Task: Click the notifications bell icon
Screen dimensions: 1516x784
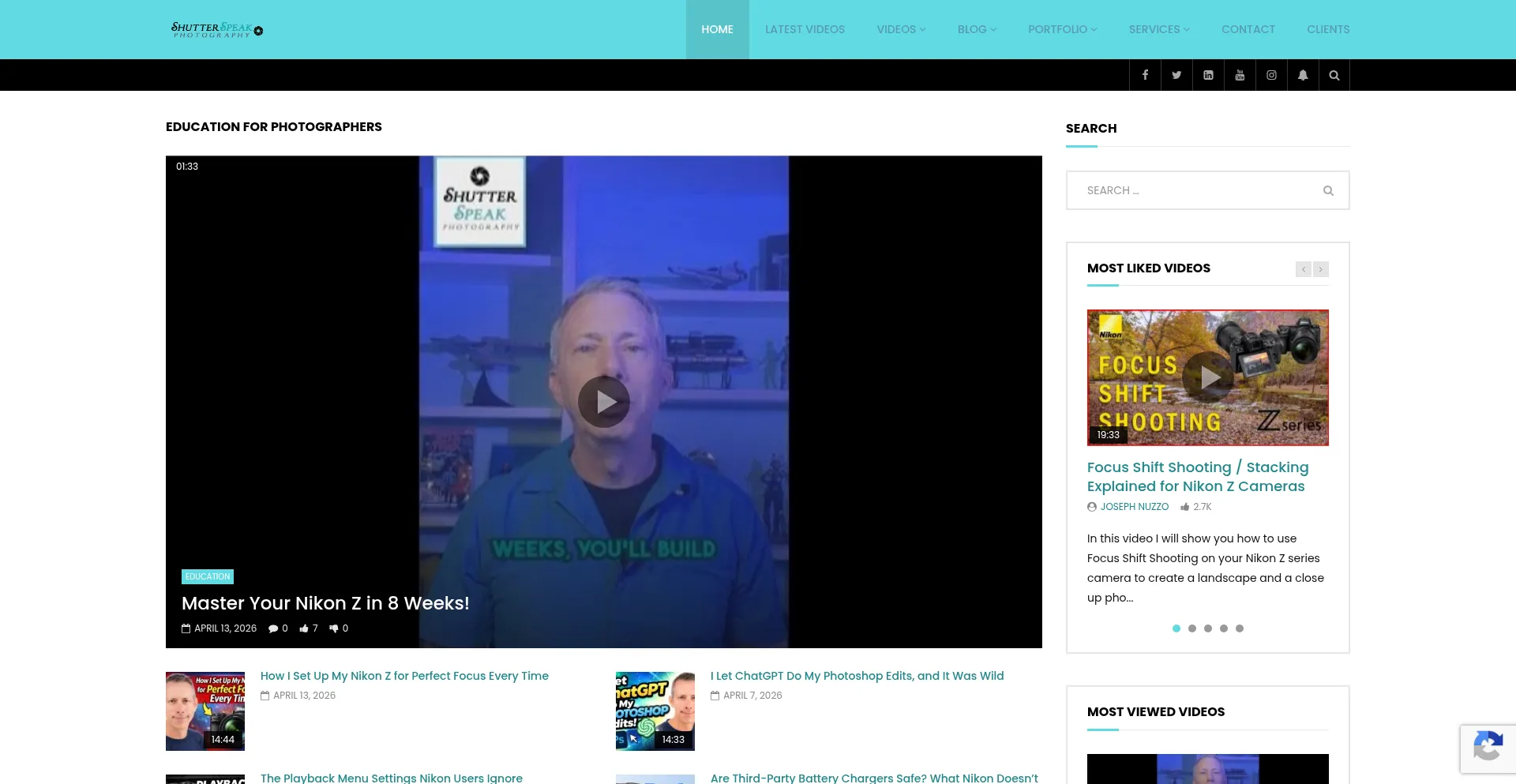Action: pyautogui.click(x=1303, y=75)
